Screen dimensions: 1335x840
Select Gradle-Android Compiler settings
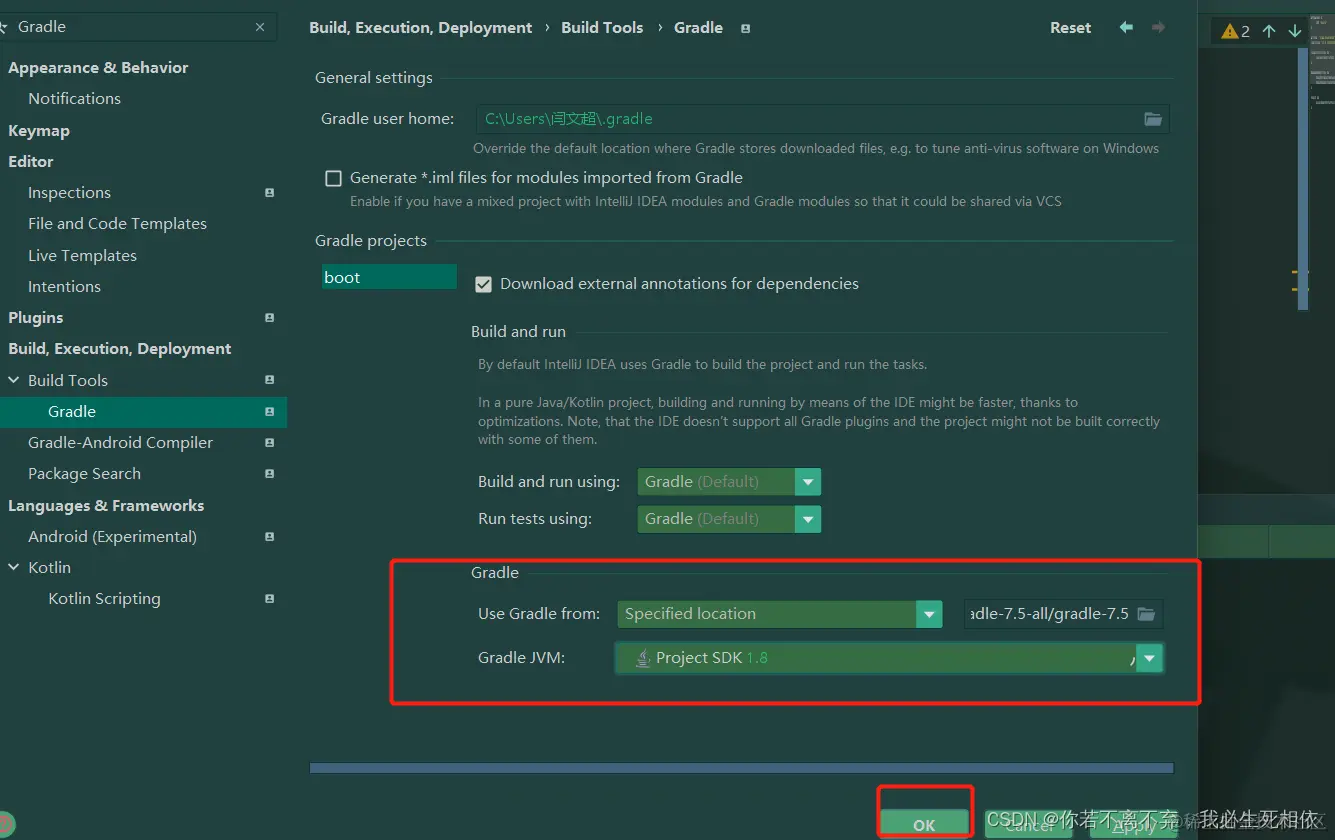(120, 443)
